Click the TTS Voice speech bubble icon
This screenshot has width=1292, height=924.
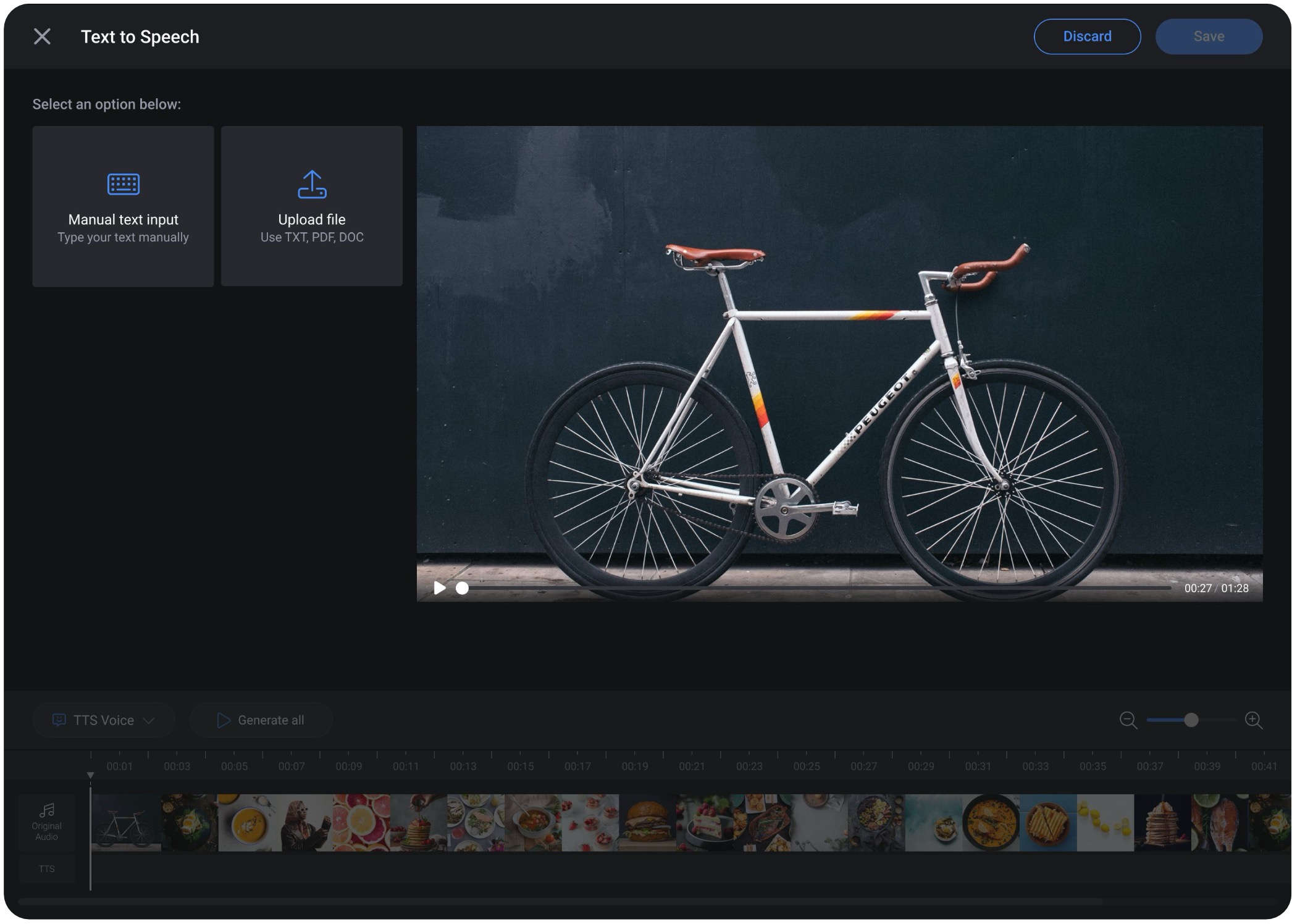59,720
